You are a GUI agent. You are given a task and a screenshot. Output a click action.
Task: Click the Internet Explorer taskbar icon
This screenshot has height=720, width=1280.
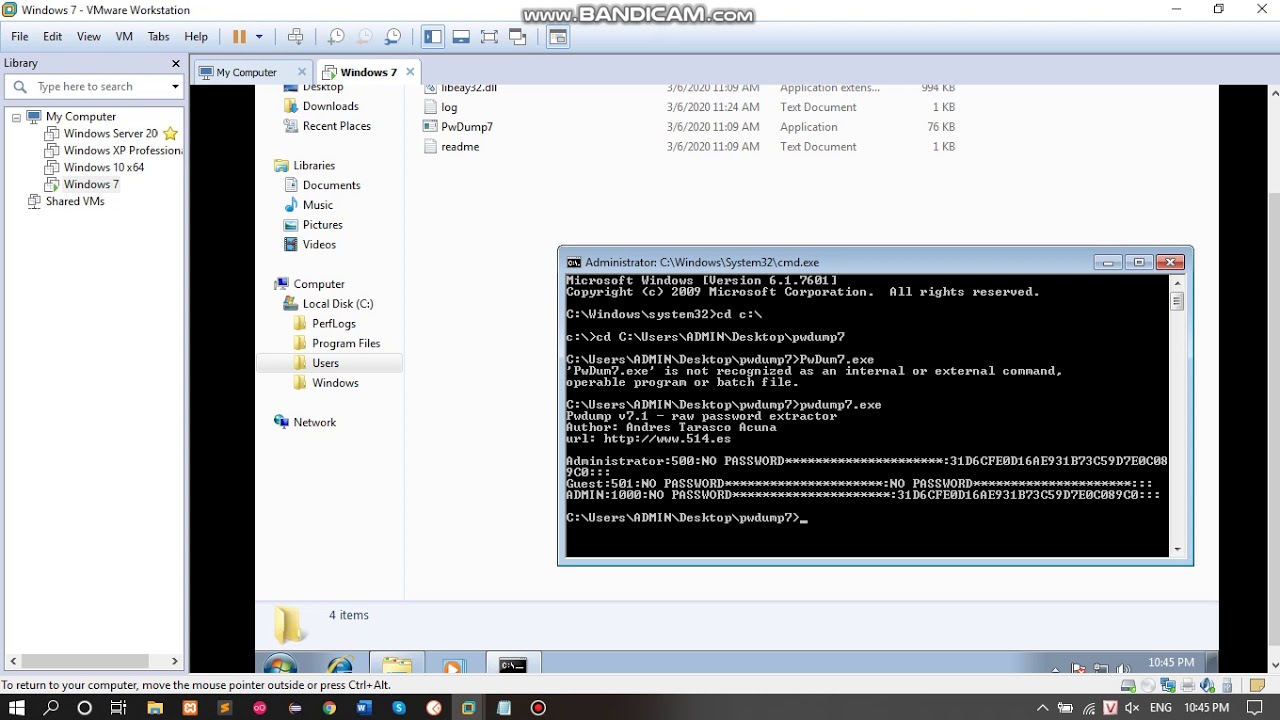[340, 666]
